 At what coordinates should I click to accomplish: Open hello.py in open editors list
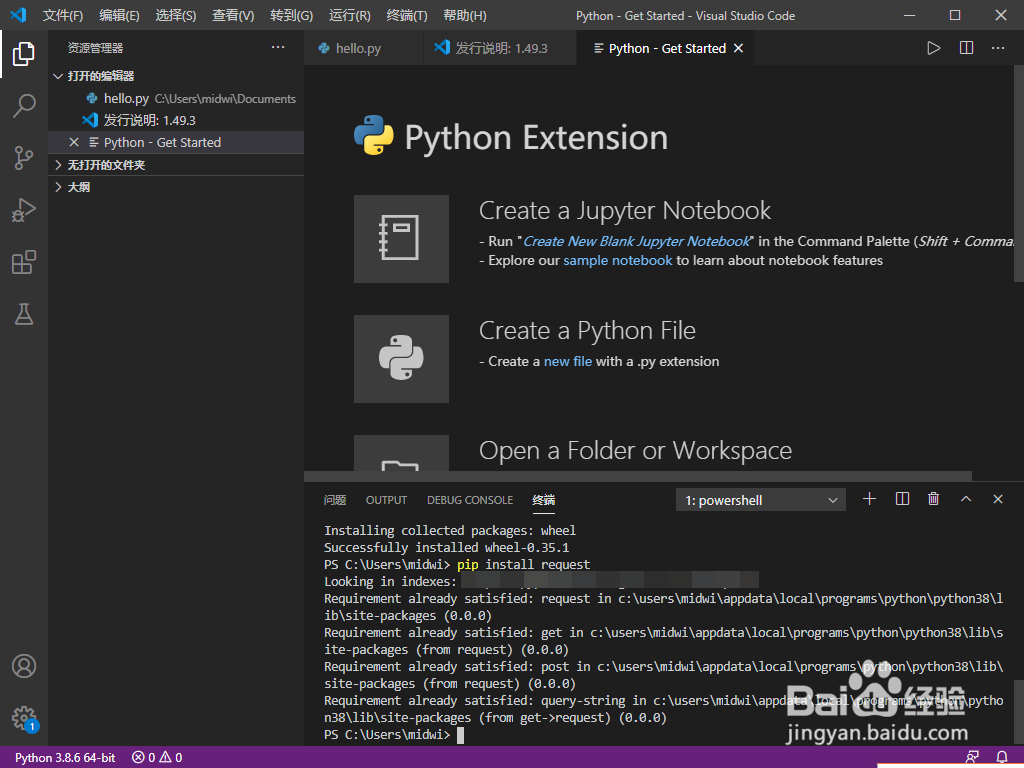[176, 98]
